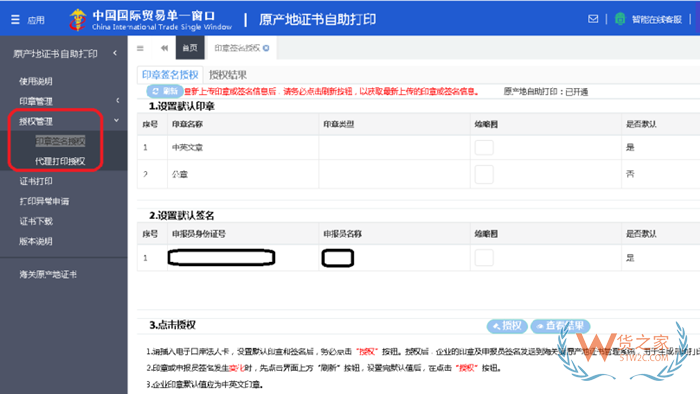Open 使用说明 in the sidebar
This screenshot has width=700, height=394.
point(36,81)
